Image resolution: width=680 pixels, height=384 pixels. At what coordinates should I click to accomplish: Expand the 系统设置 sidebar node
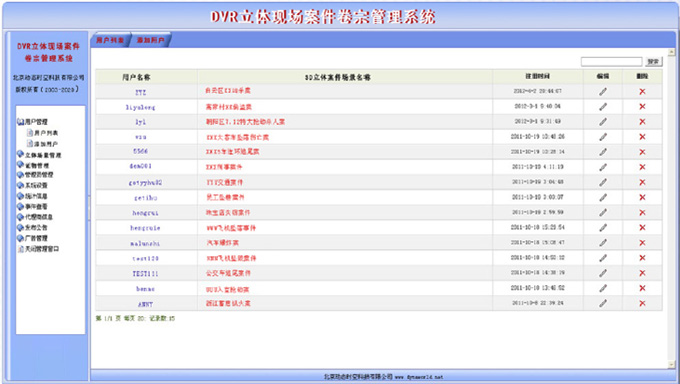point(20,185)
